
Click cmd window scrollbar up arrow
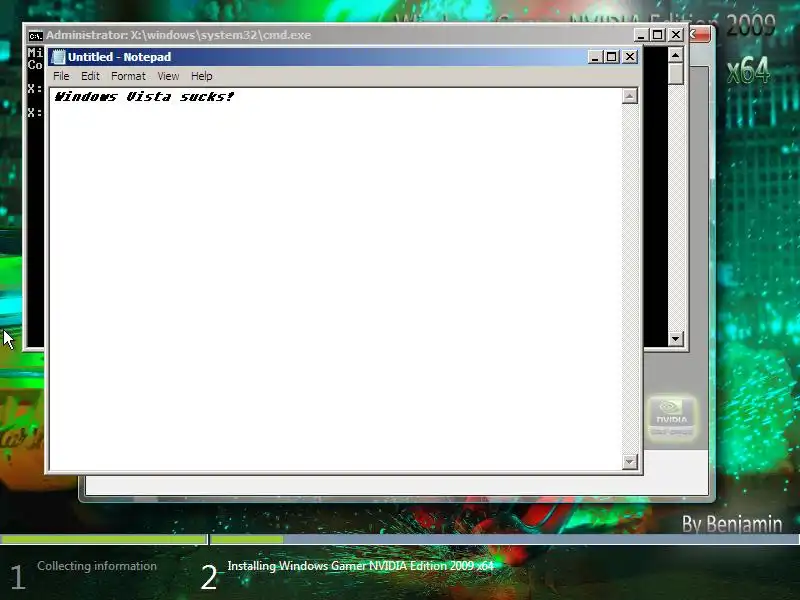tap(676, 55)
